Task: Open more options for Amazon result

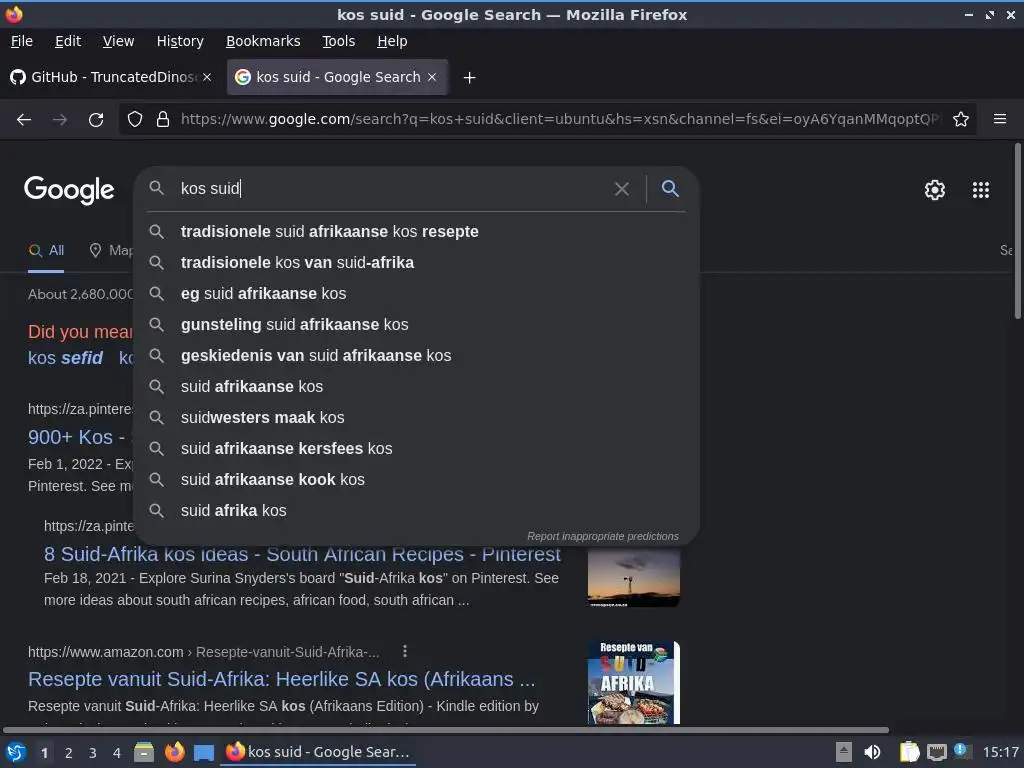Action: 405,651
